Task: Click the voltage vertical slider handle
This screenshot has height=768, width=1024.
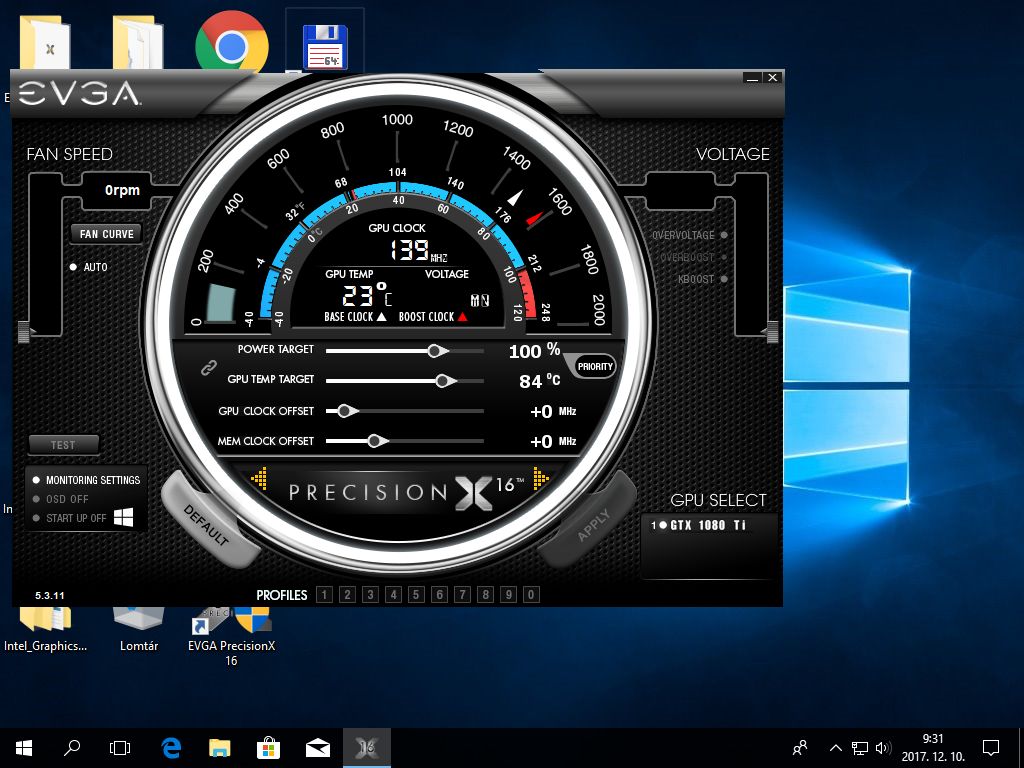Action: click(772, 332)
